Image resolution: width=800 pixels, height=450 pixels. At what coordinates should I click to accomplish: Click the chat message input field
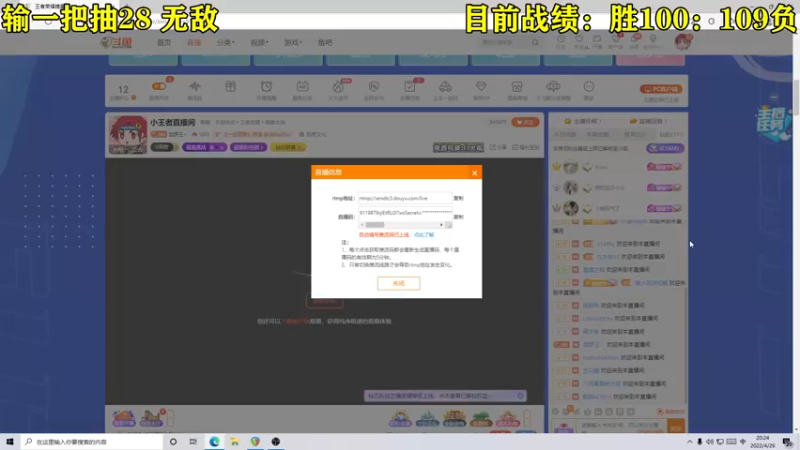click(622, 426)
